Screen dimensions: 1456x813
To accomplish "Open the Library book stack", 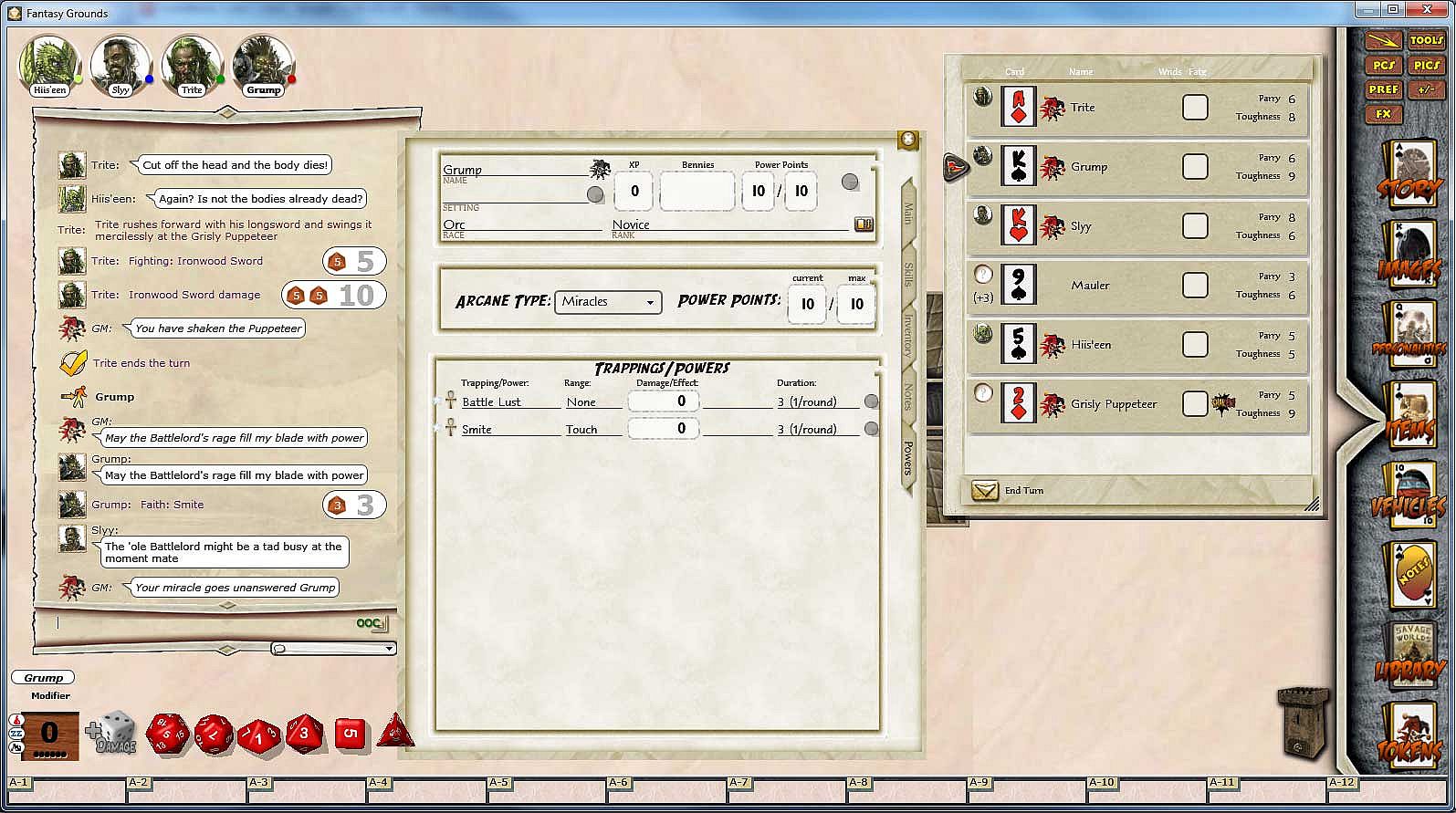I will point(1409,655).
